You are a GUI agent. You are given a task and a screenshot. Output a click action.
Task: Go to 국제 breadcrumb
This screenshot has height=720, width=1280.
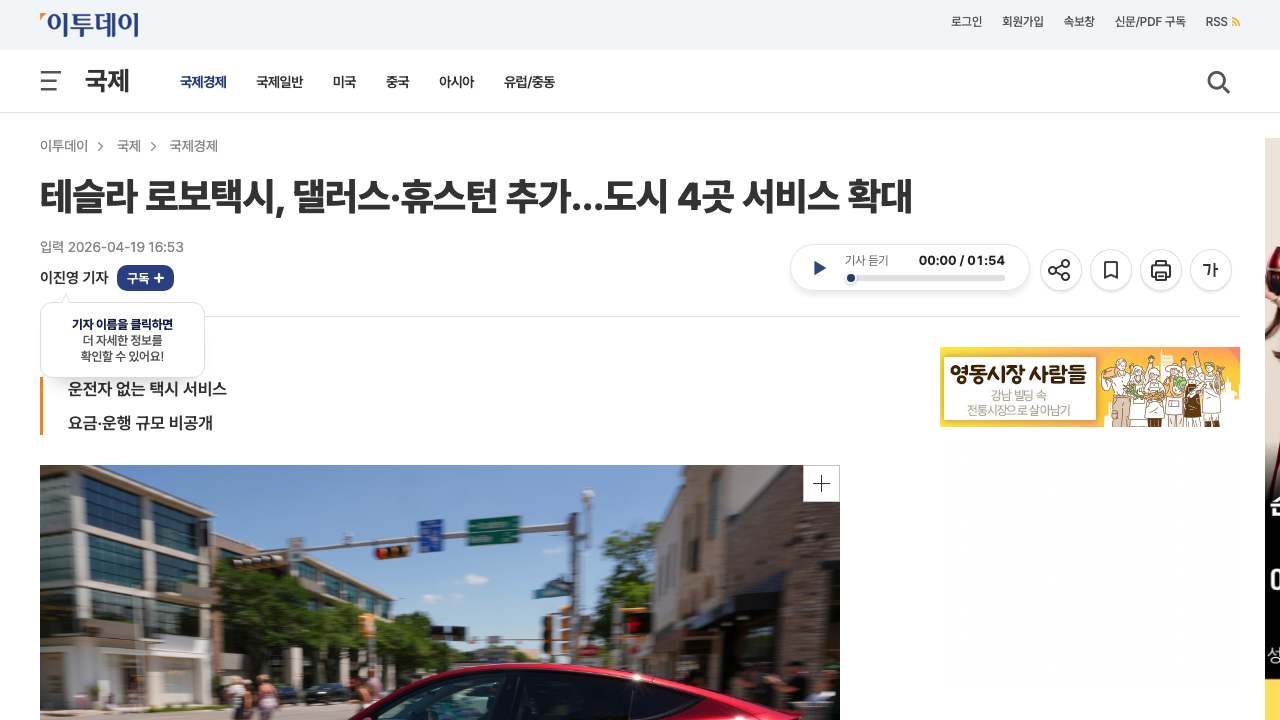[128, 146]
